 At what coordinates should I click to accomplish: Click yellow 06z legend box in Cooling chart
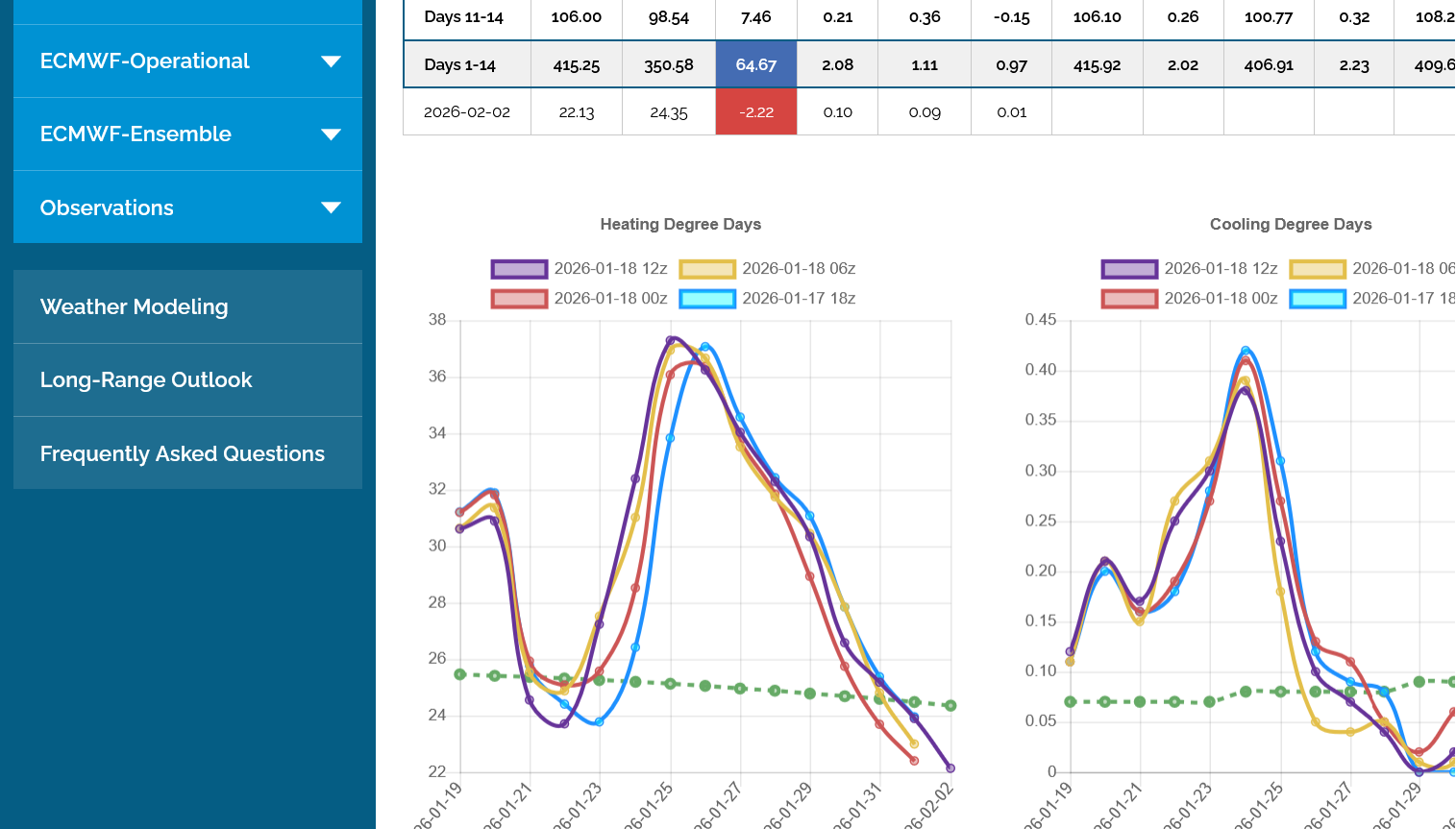tap(1318, 269)
